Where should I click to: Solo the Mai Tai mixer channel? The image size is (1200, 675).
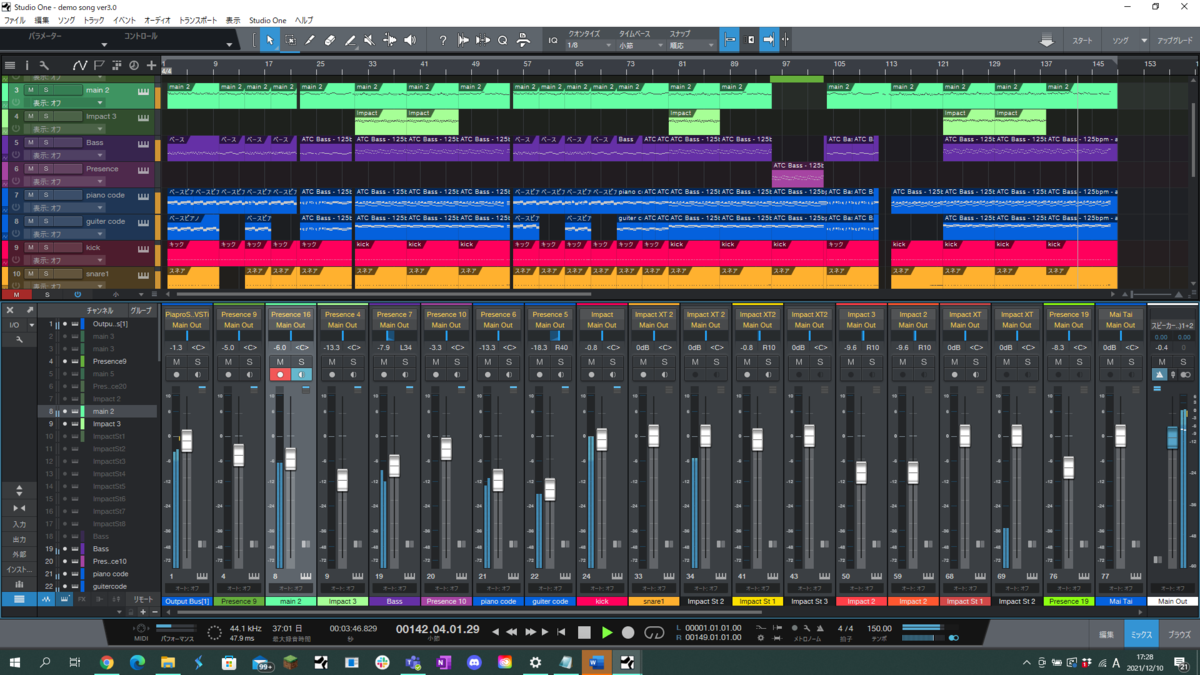click(x=1132, y=362)
